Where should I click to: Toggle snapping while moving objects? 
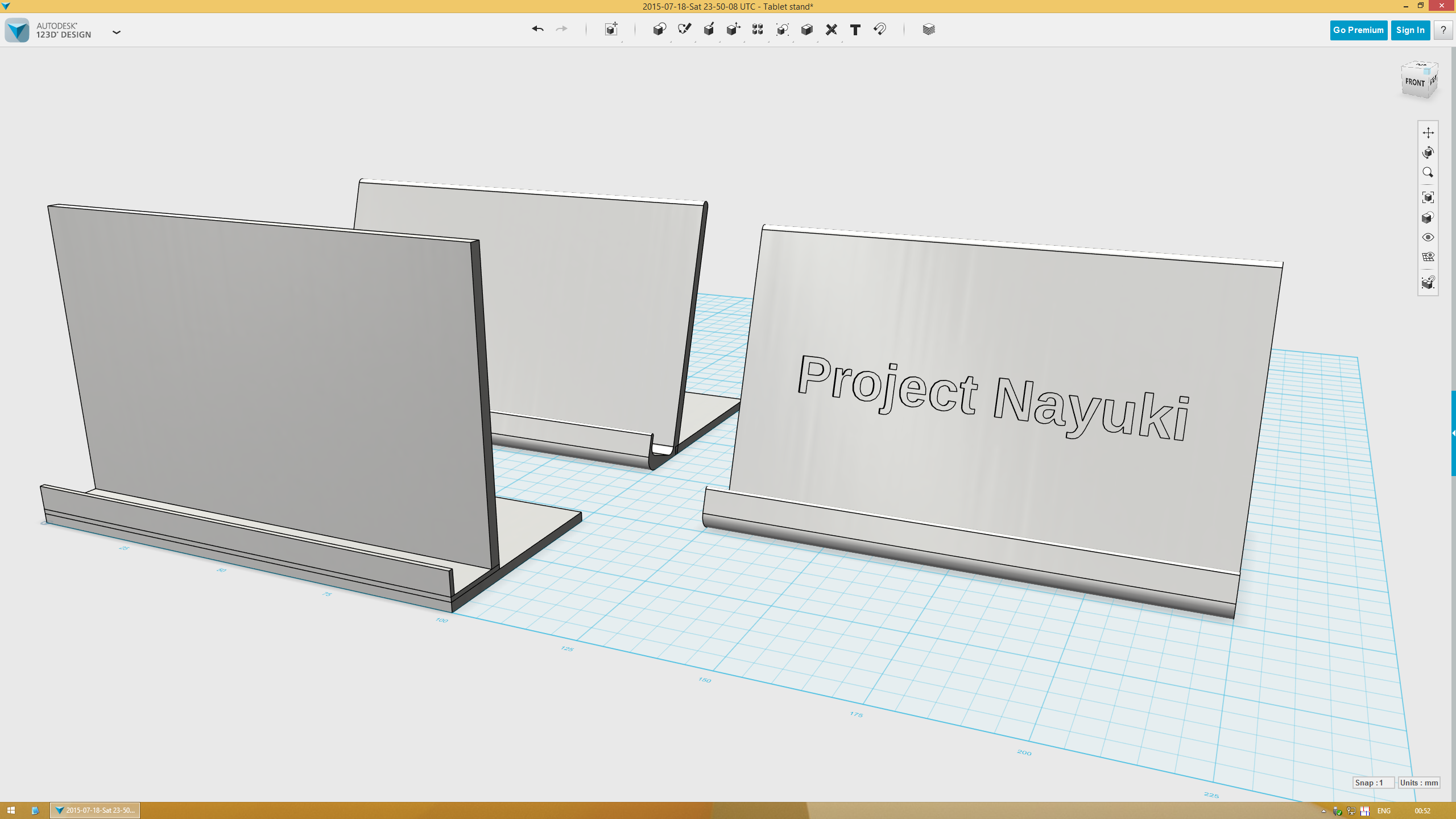pyautogui.click(x=1428, y=282)
